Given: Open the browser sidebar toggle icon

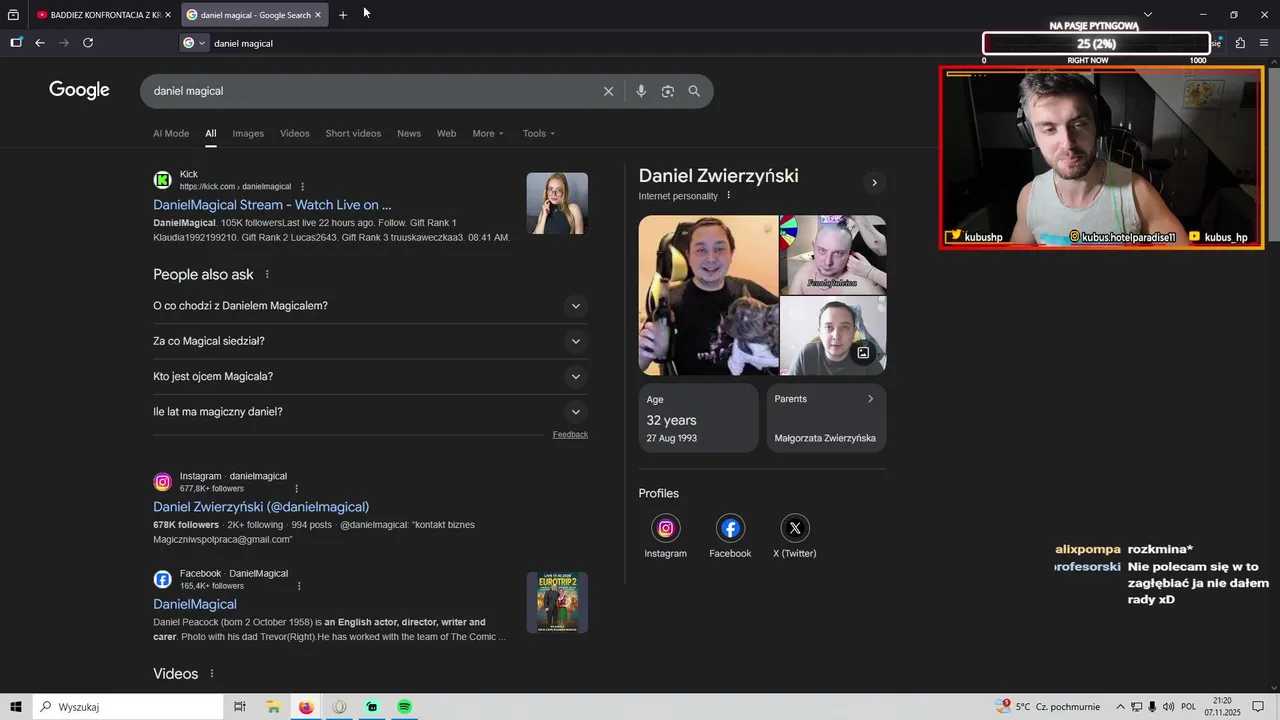Looking at the screenshot, I should coord(16,43).
